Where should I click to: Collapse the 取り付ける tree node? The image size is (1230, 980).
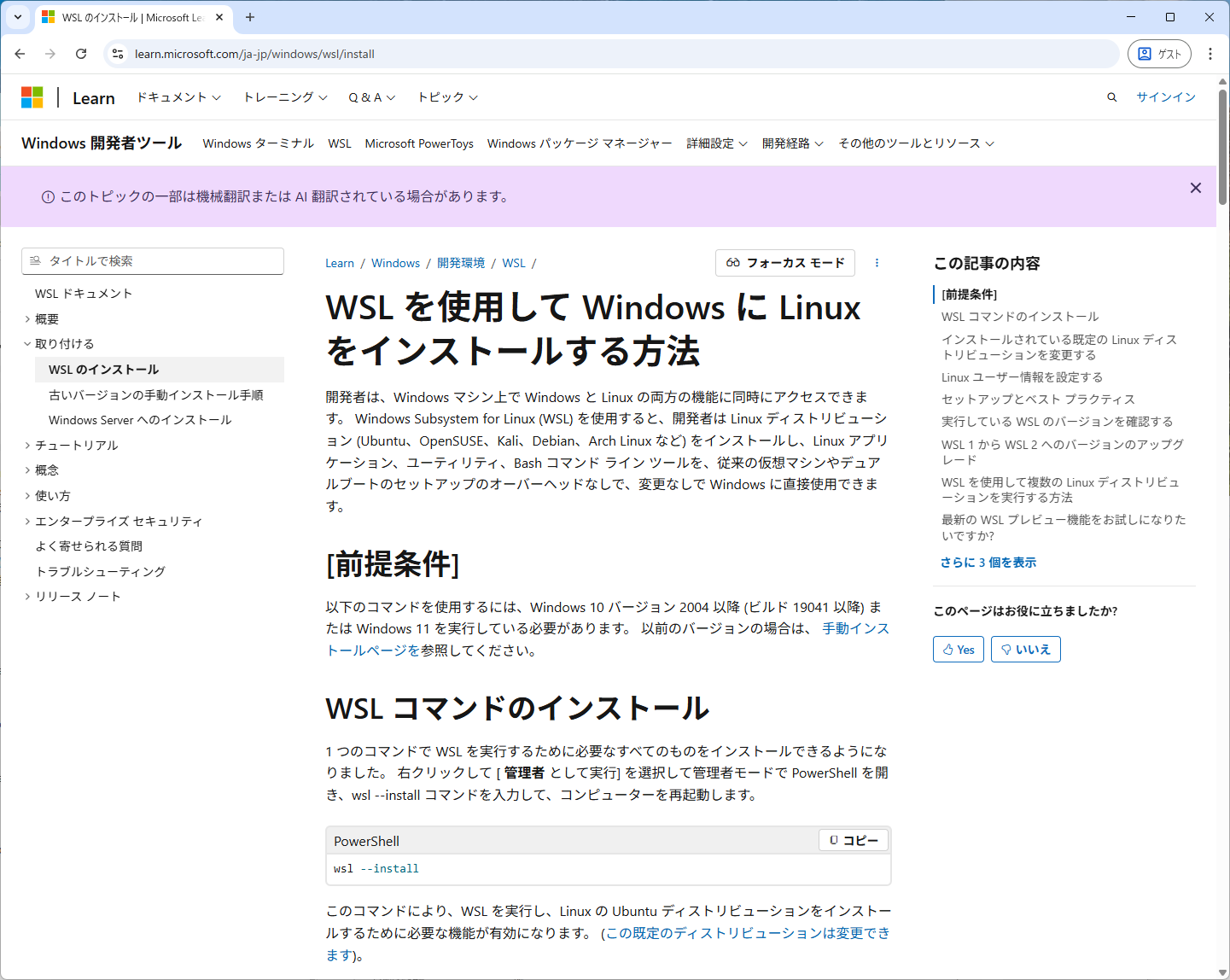27,344
